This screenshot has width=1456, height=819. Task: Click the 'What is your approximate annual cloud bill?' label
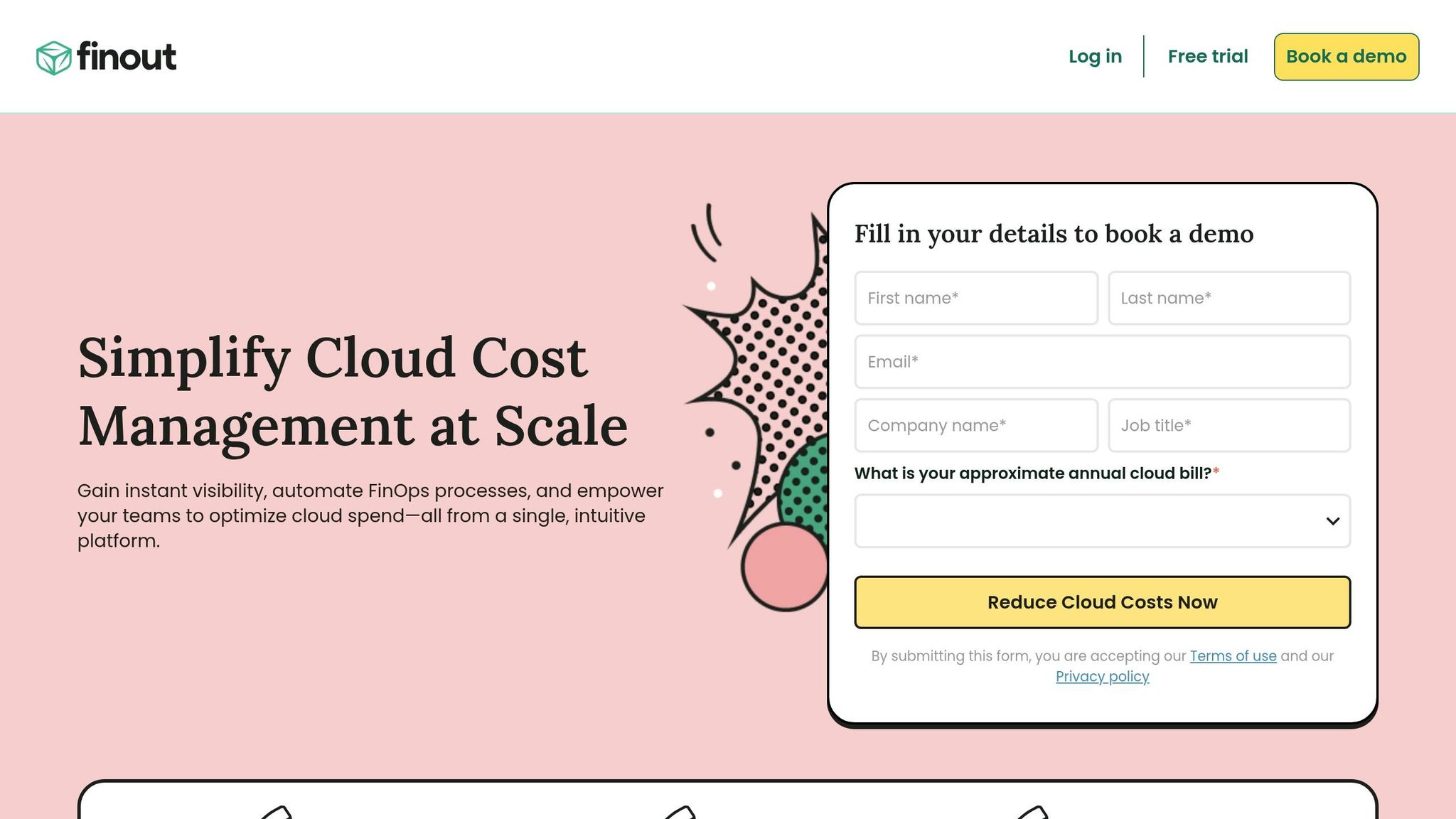click(x=1037, y=473)
